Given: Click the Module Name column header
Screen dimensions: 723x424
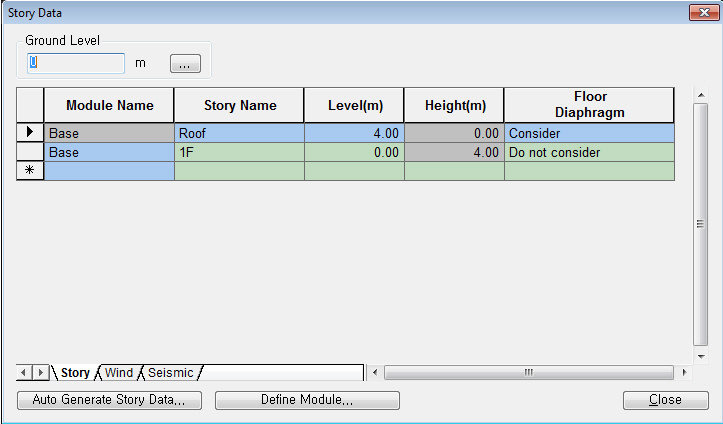Looking at the screenshot, I should pyautogui.click(x=109, y=105).
